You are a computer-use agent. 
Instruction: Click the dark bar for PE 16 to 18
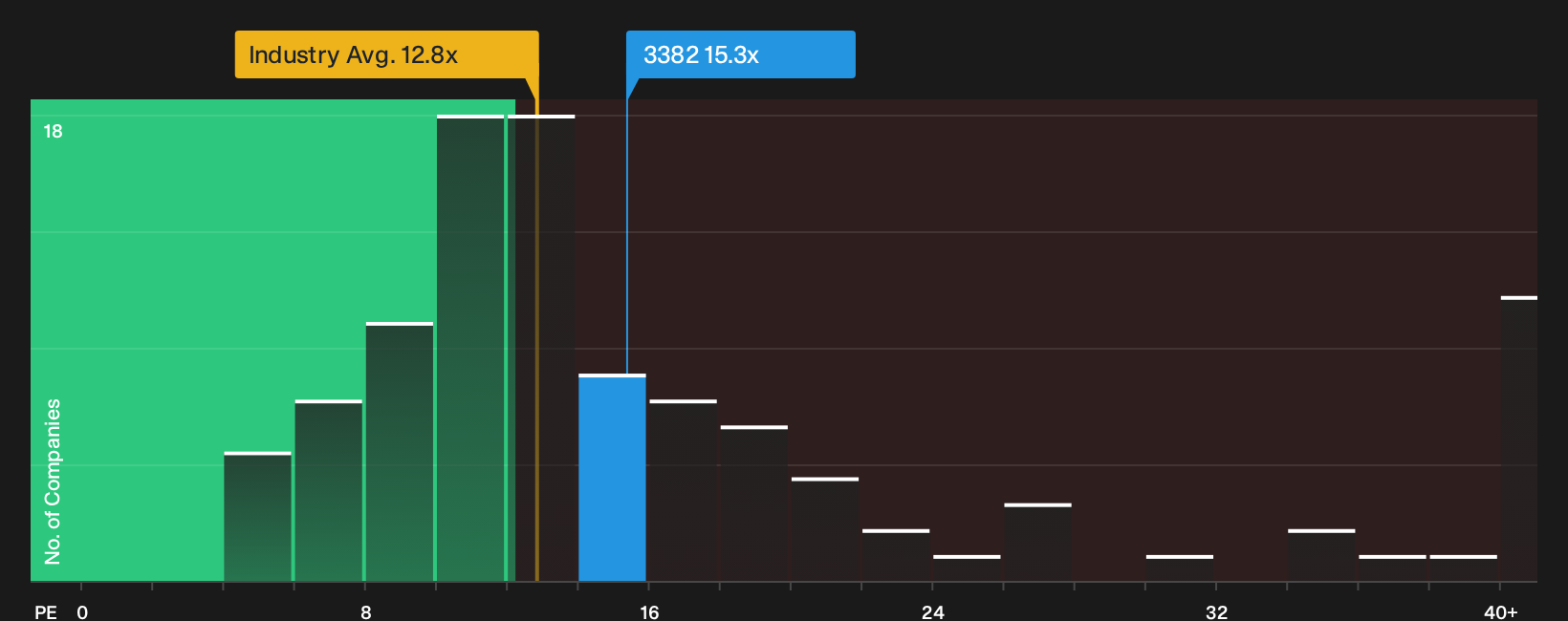click(x=684, y=491)
